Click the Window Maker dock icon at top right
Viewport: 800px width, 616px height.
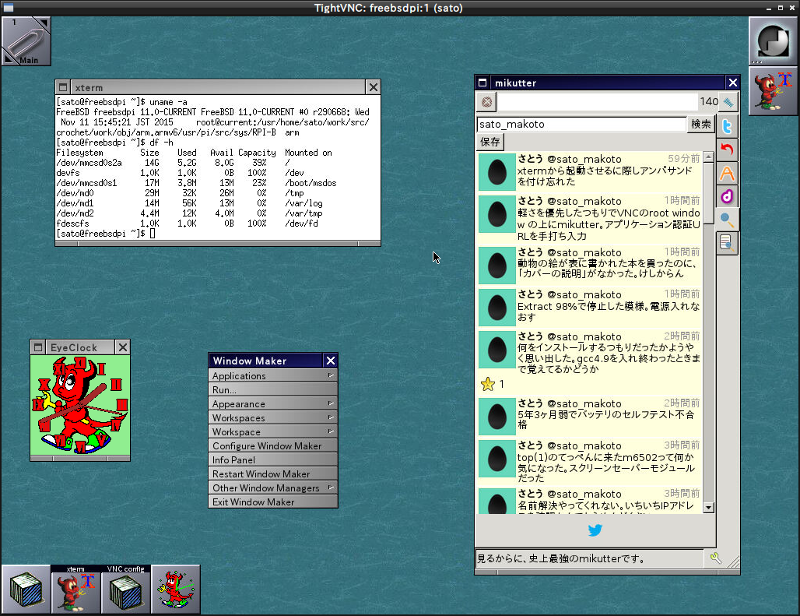click(773, 41)
